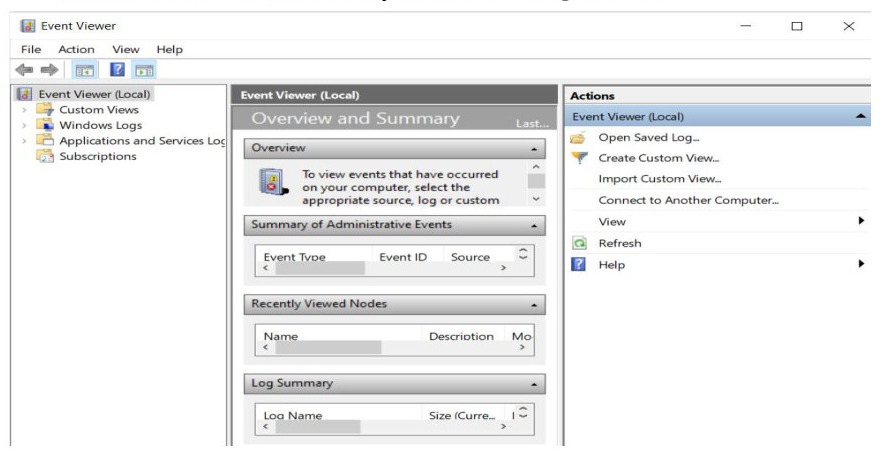
Task: Click the Back arrow toolbar icon
Action: click(24, 70)
